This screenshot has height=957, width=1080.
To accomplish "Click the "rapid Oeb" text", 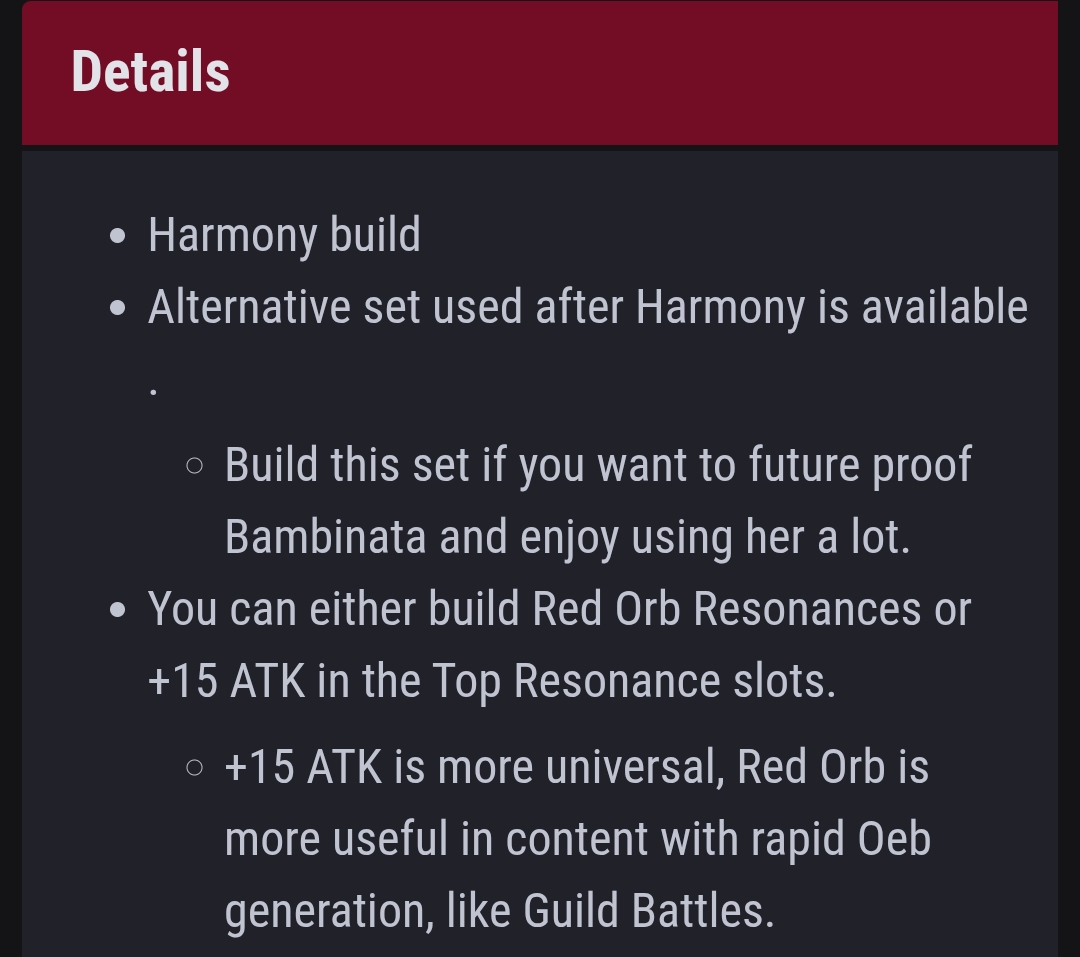I will click(840, 840).
